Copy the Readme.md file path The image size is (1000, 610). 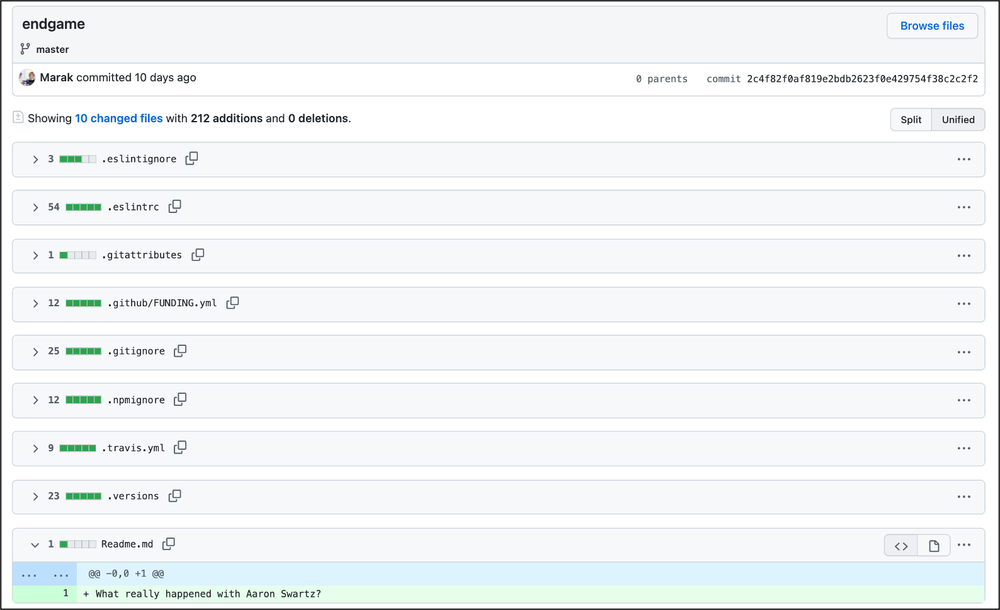pyautogui.click(x=169, y=544)
